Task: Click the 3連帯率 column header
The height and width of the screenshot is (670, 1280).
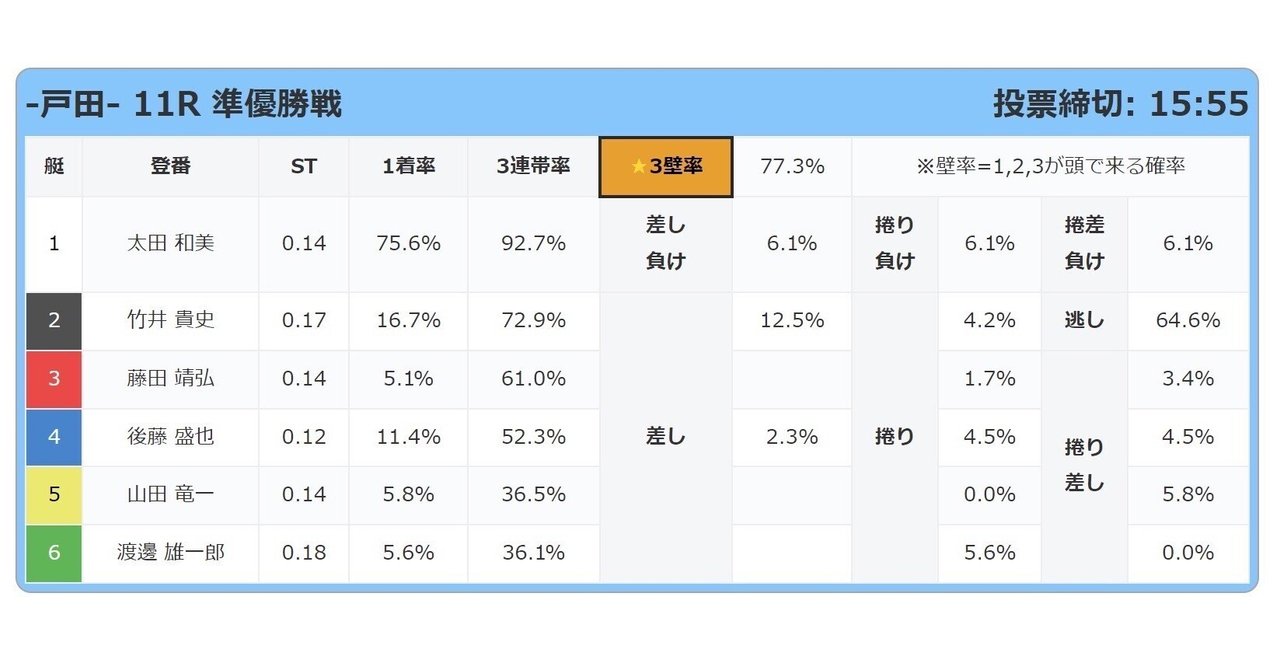Action: pos(533,167)
